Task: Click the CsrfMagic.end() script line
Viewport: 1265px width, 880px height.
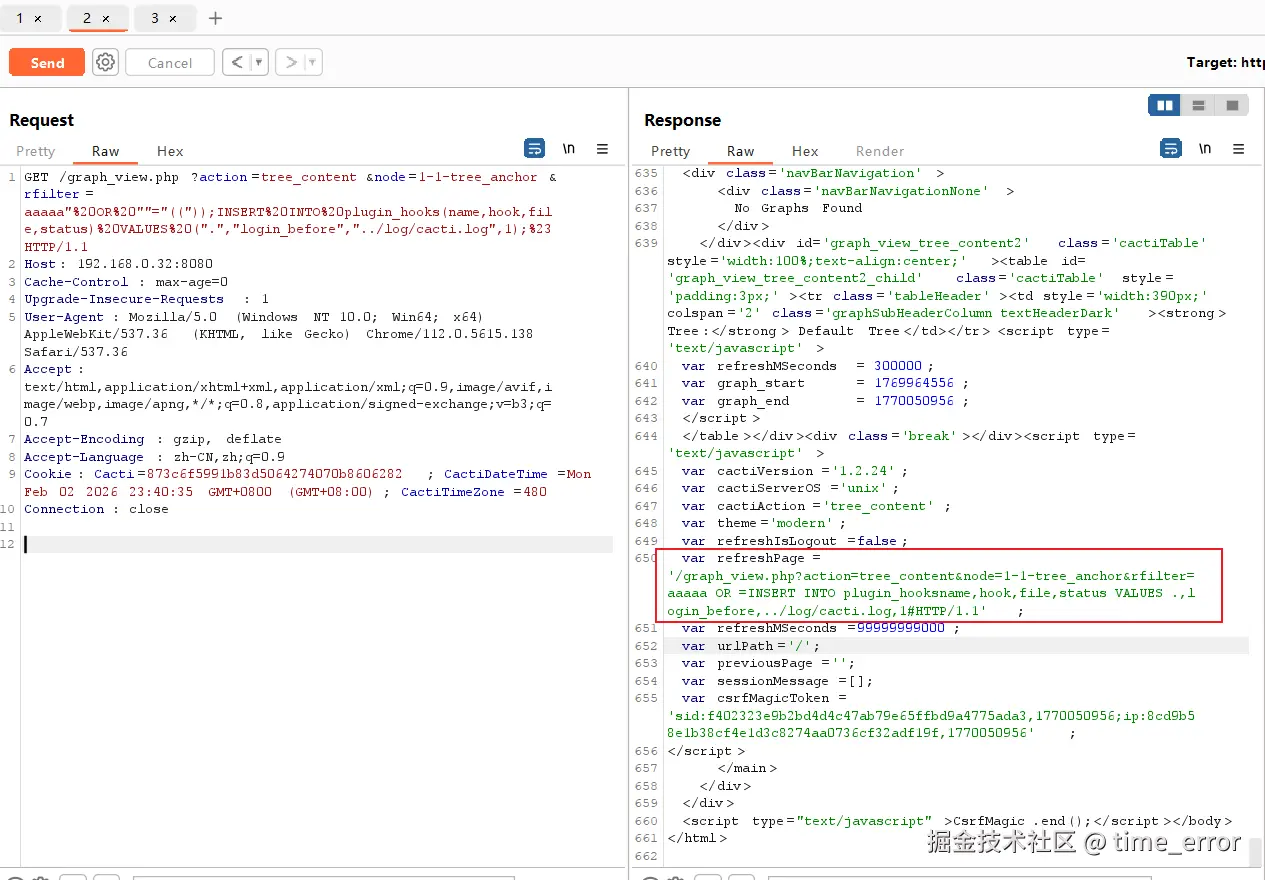Action: coord(957,821)
